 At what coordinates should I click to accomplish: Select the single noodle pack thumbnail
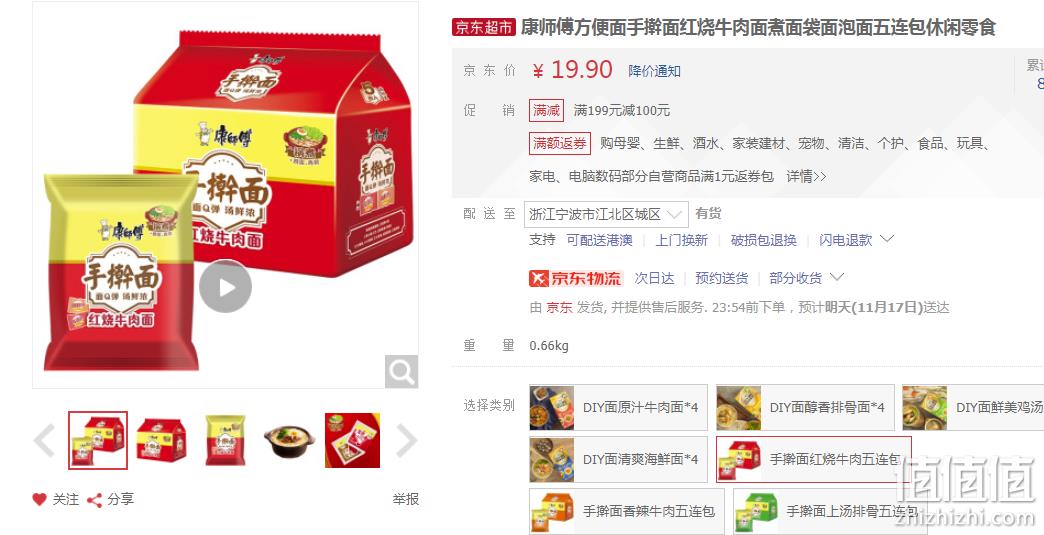[225, 440]
